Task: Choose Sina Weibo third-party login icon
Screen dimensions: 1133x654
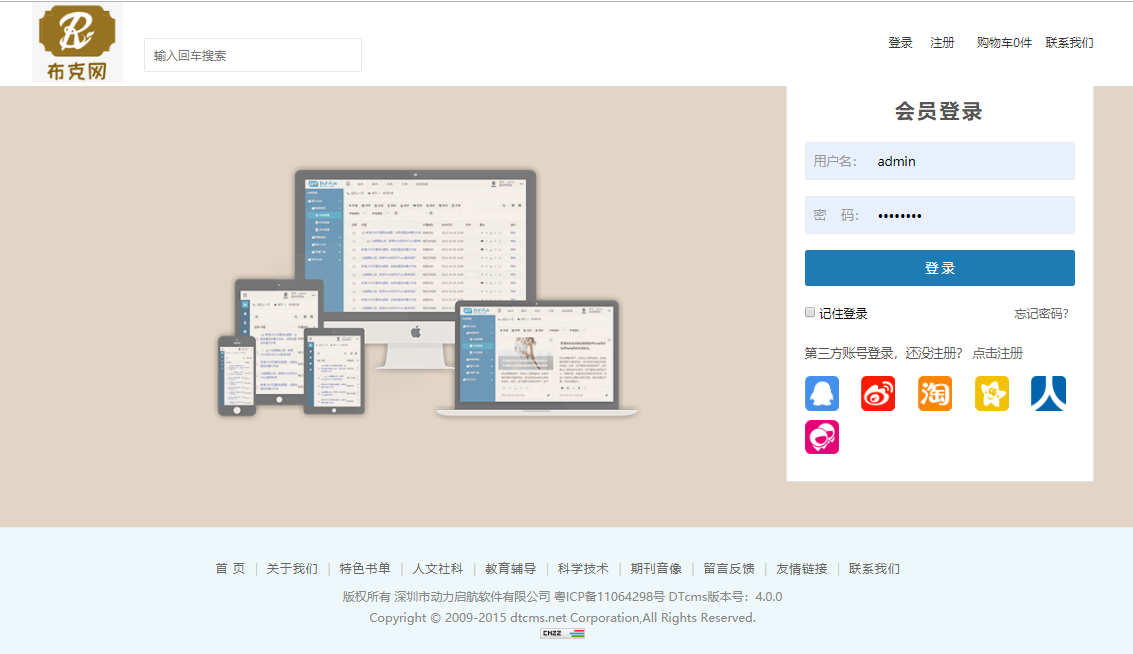Action: tap(878, 394)
